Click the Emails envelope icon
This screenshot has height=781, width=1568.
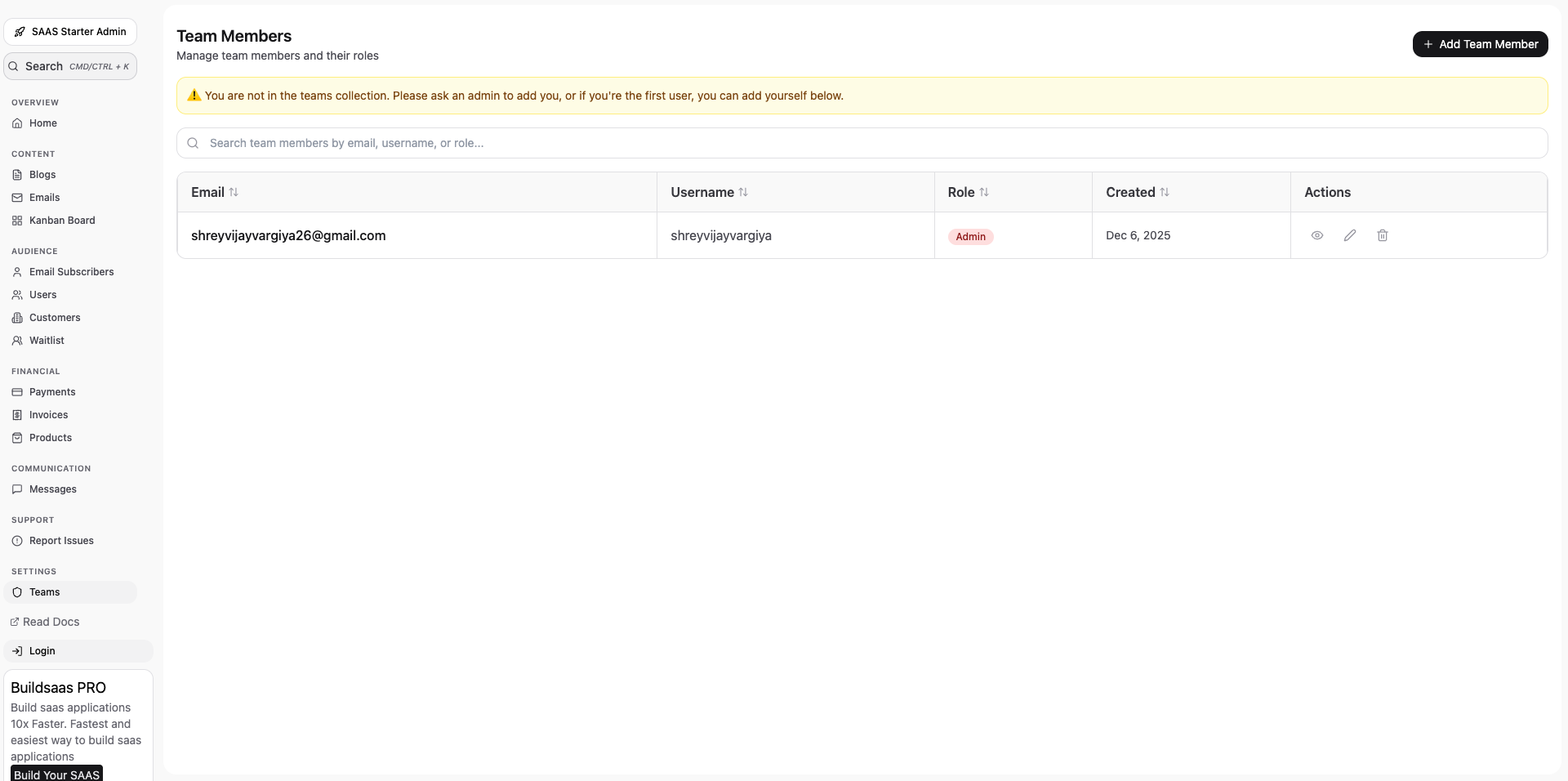tap(17, 198)
